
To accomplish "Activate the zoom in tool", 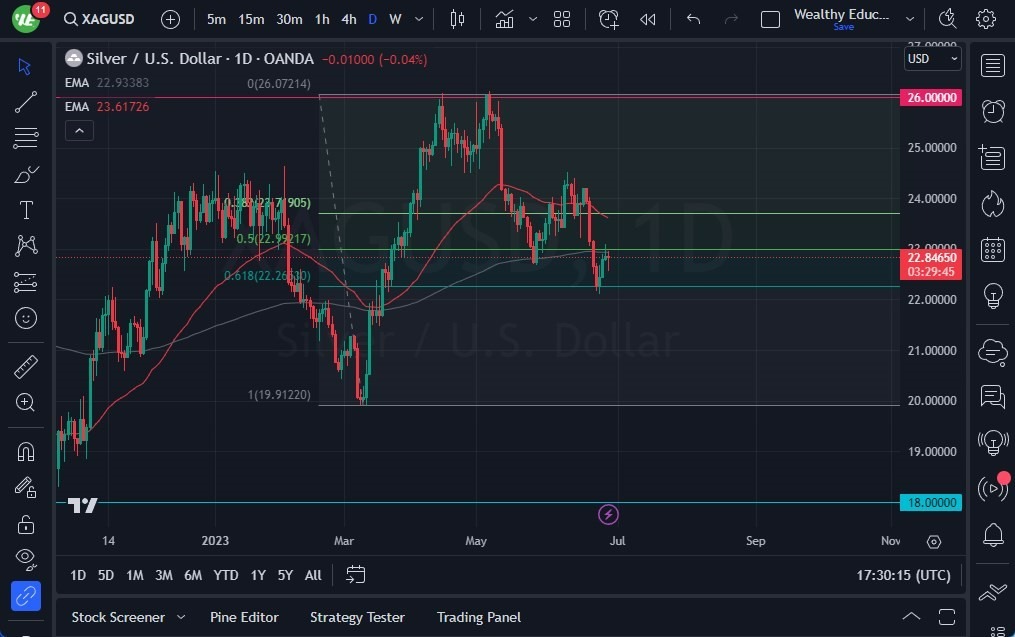I will pyautogui.click(x=26, y=403).
